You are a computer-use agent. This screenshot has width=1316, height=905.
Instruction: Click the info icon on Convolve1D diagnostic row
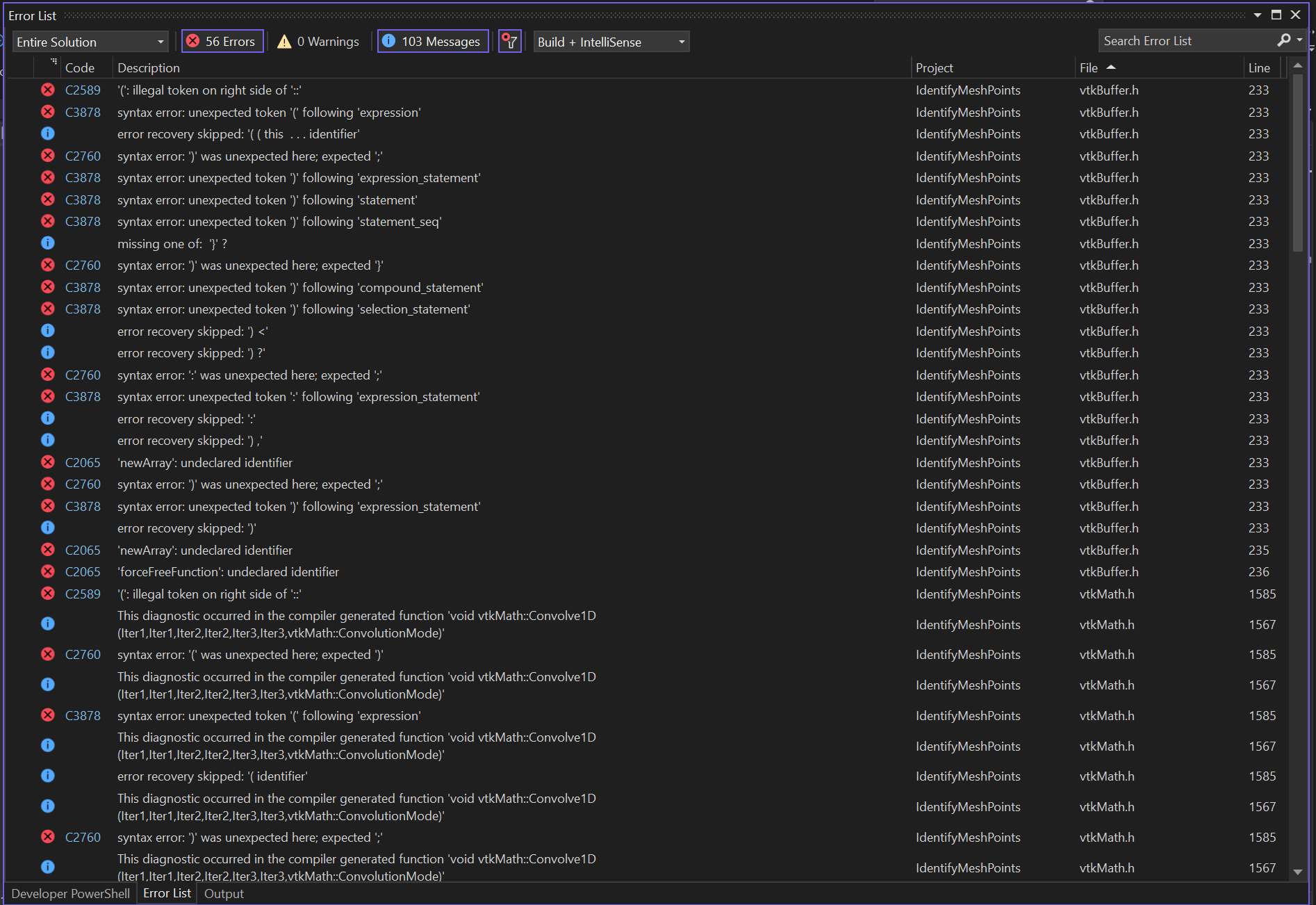click(48, 623)
